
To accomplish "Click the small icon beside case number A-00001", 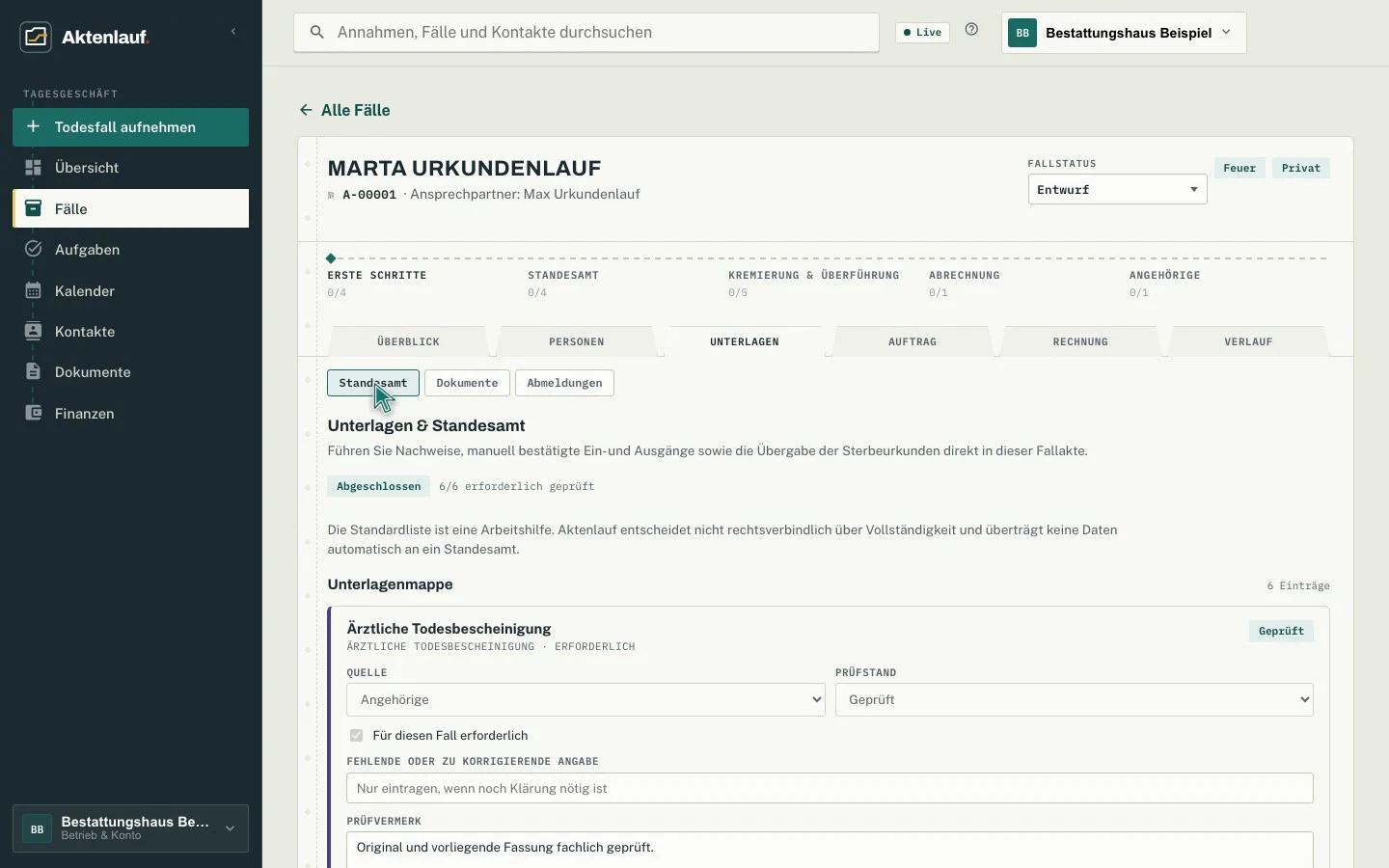I will [x=331, y=195].
